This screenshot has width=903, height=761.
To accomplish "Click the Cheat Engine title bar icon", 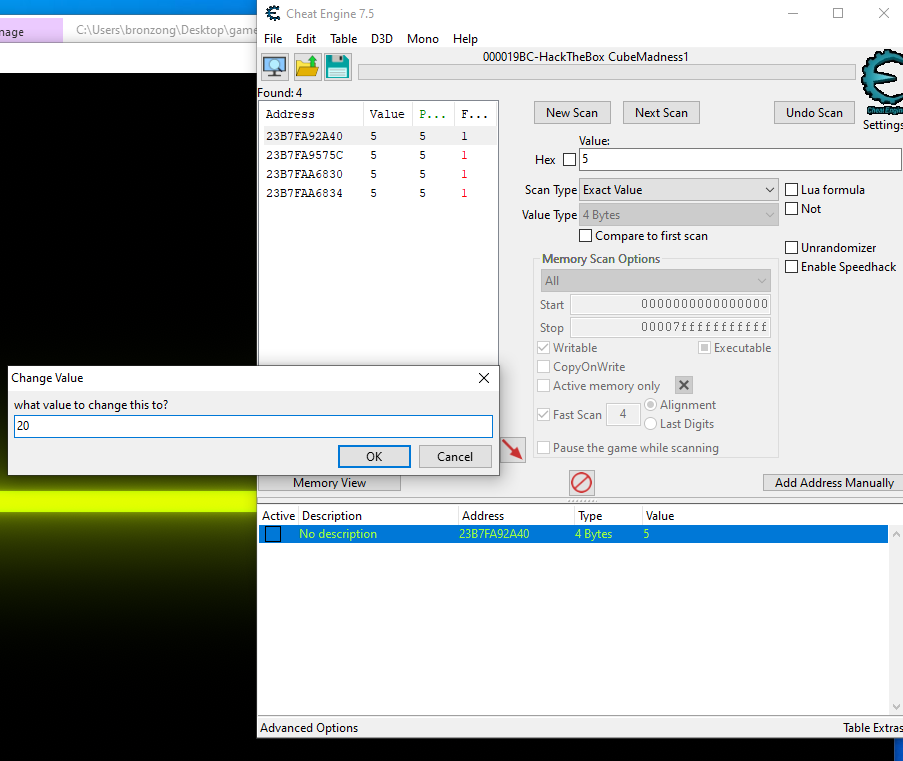I will pos(272,13).
